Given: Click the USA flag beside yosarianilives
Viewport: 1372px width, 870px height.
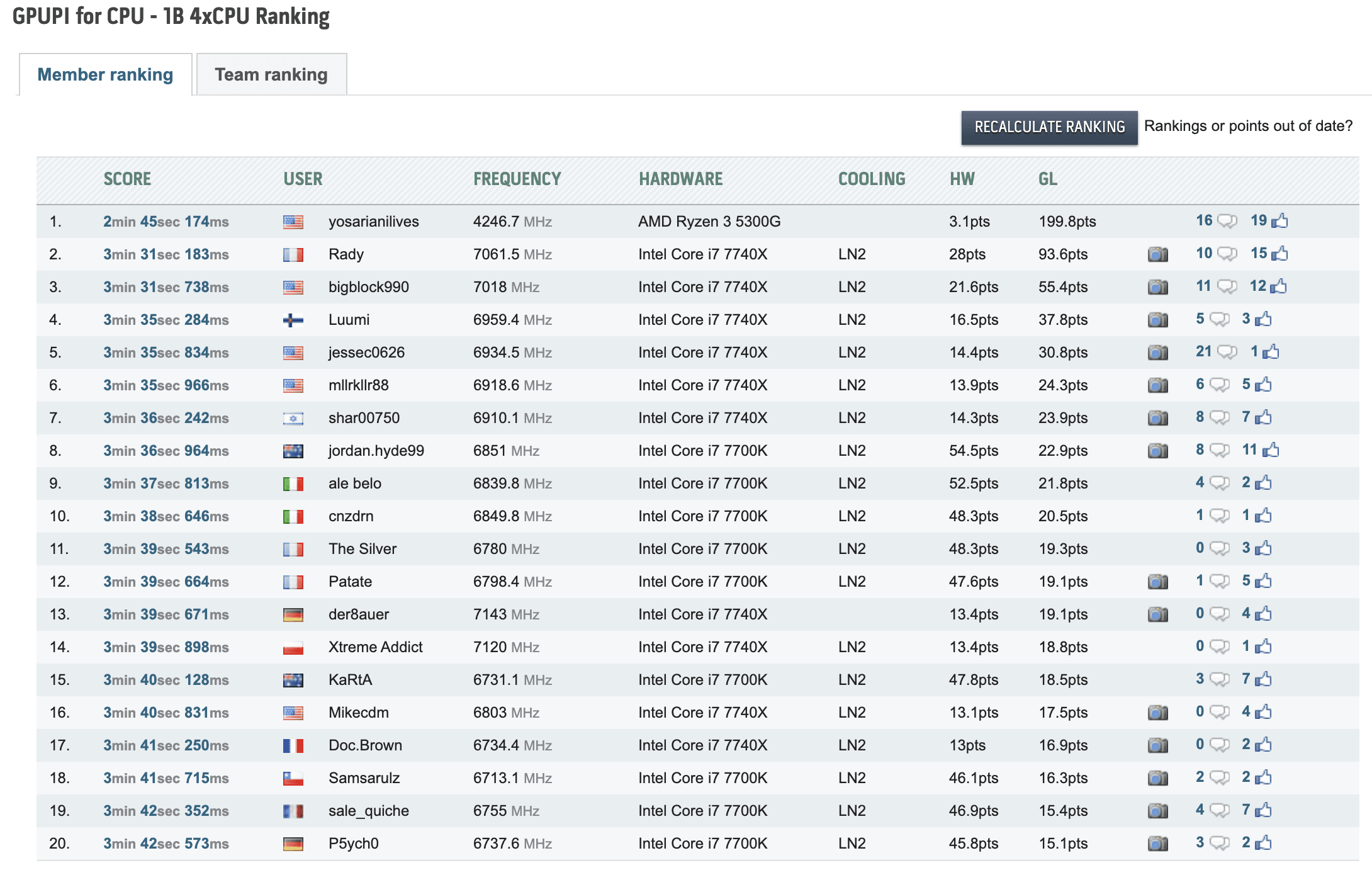Looking at the screenshot, I should pos(293,222).
